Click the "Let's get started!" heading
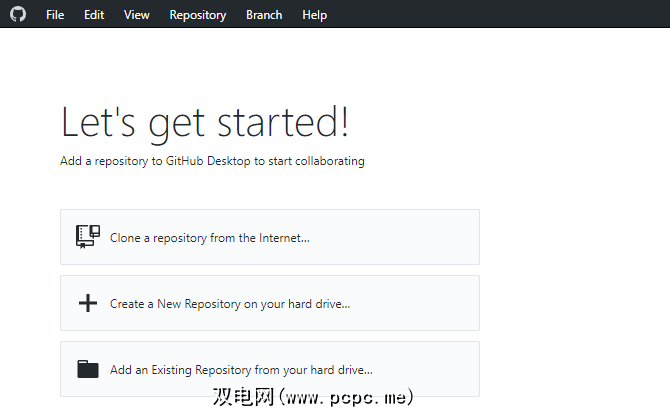Screen dimensions: 670x420 click(x=205, y=123)
